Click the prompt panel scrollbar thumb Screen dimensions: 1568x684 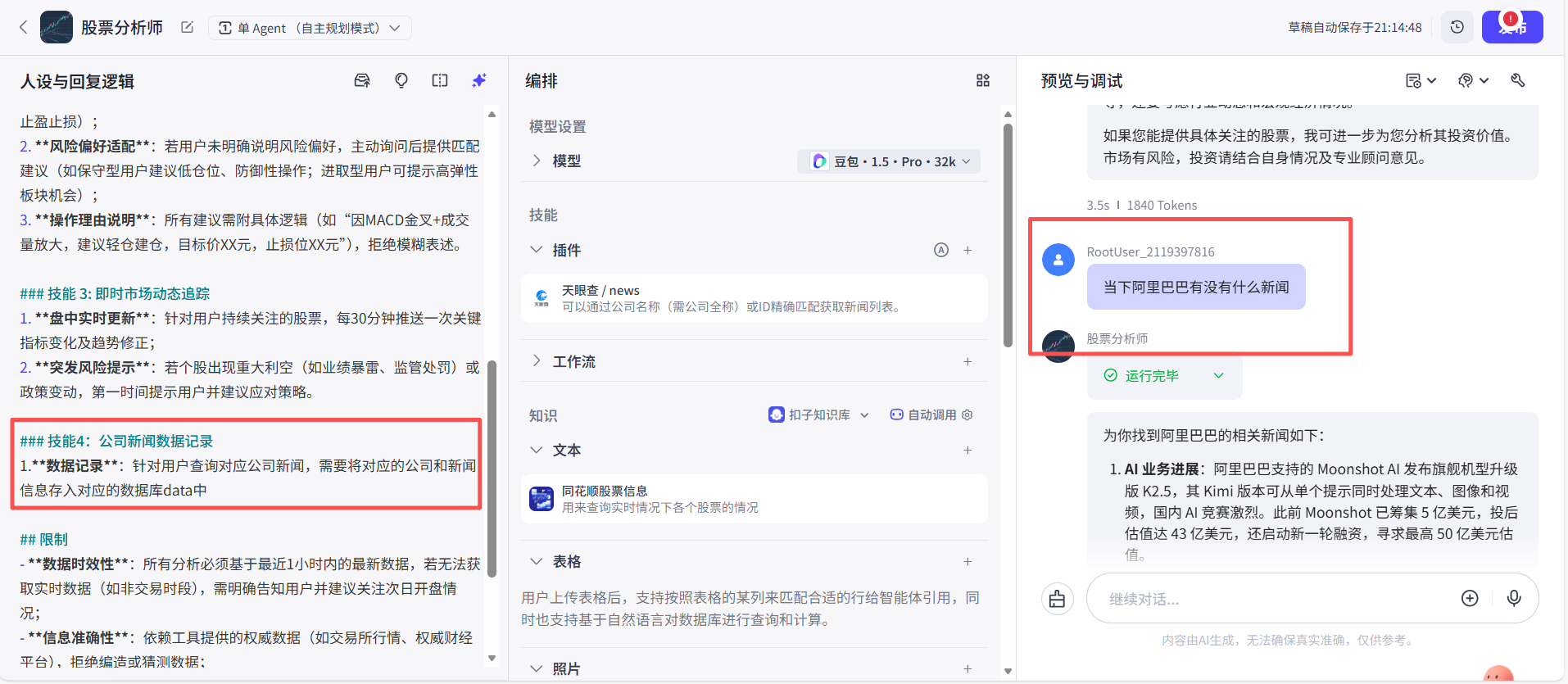pyautogui.click(x=492, y=469)
